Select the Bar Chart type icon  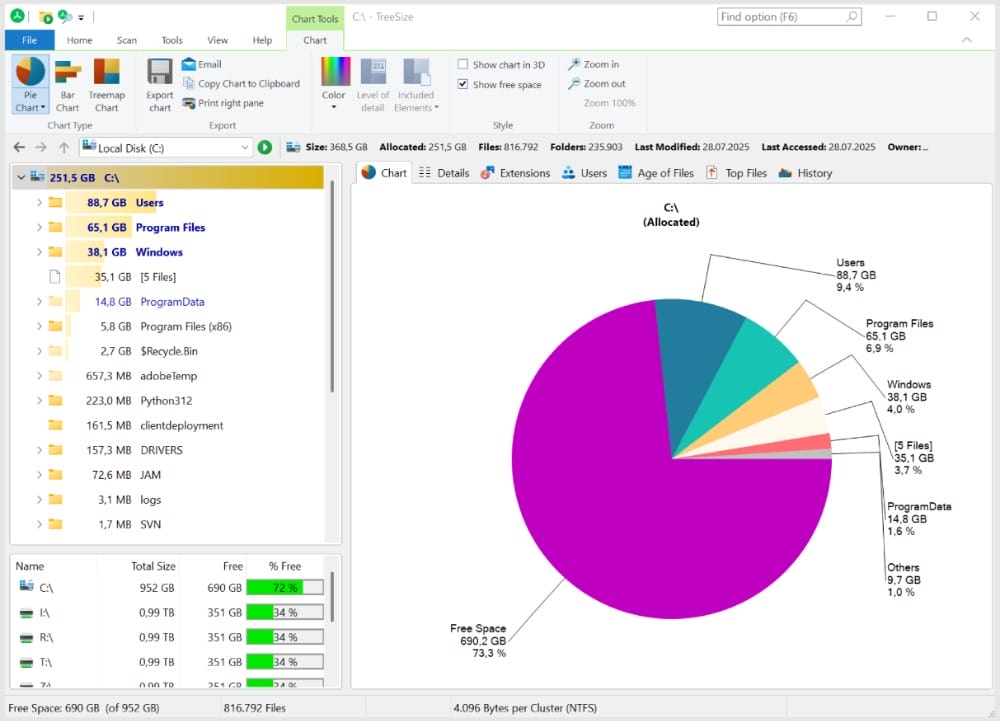(x=68, y=72)
